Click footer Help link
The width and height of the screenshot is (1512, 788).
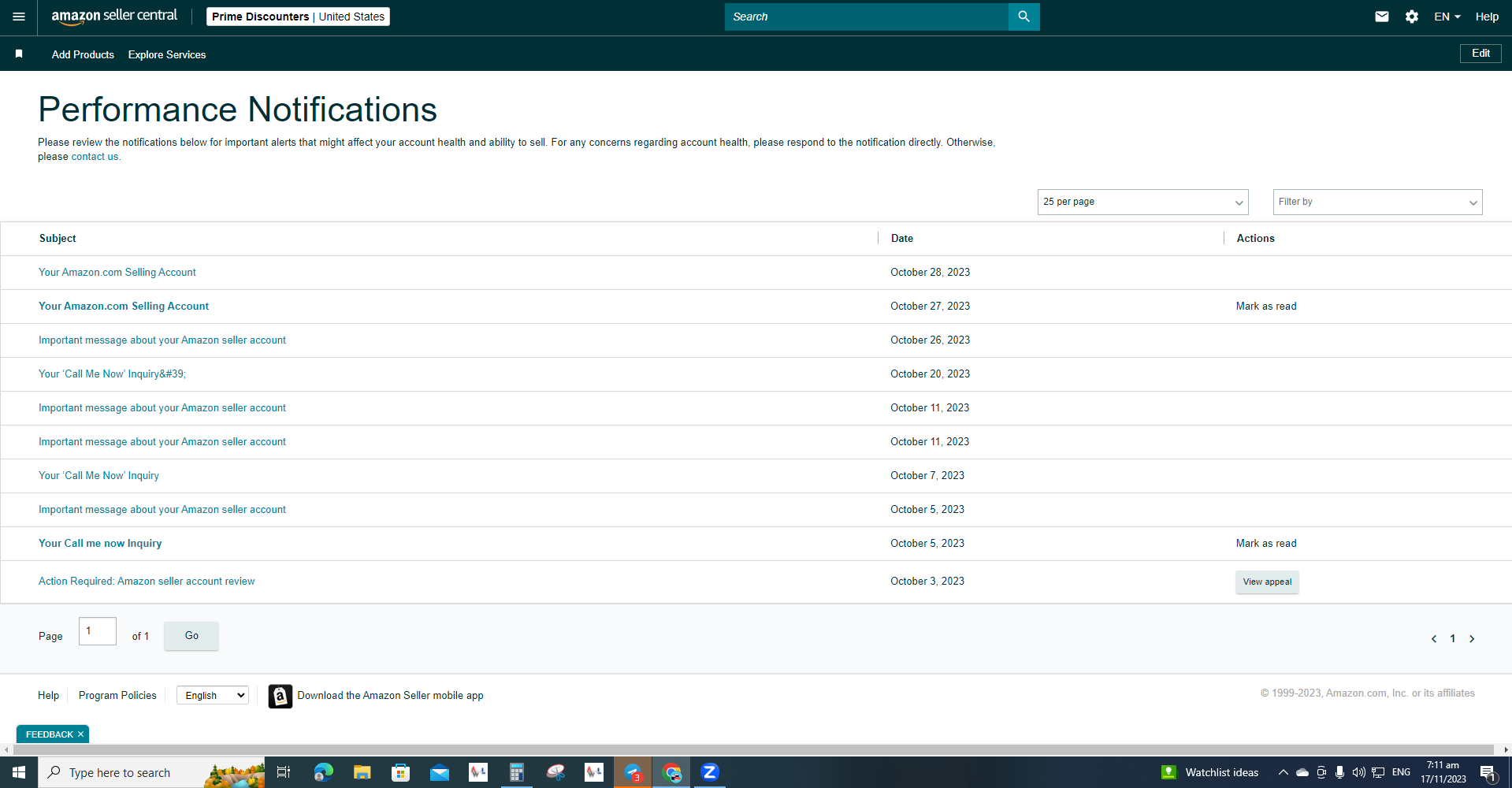tap(48, 695)
